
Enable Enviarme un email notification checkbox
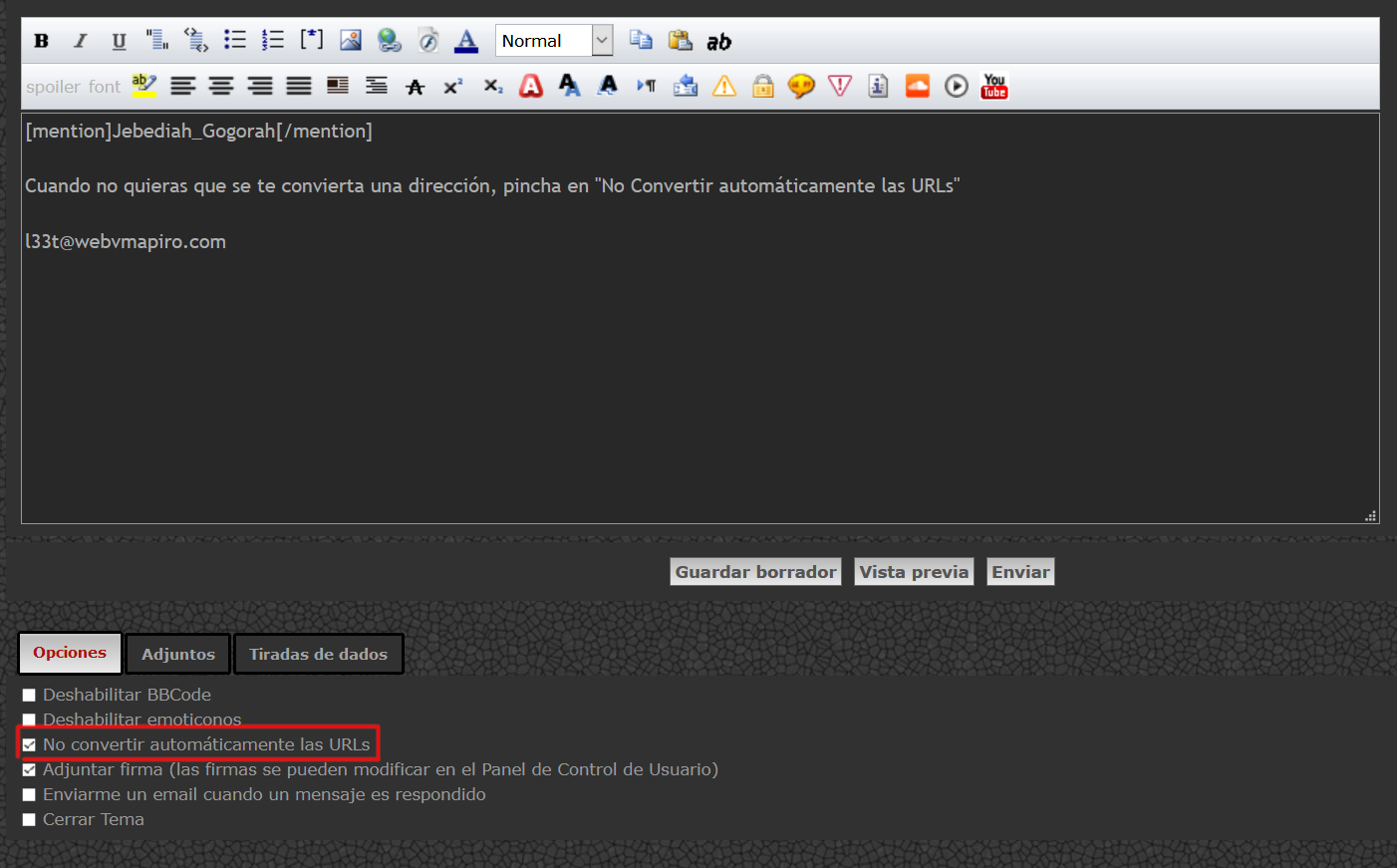tap(29, 795)
